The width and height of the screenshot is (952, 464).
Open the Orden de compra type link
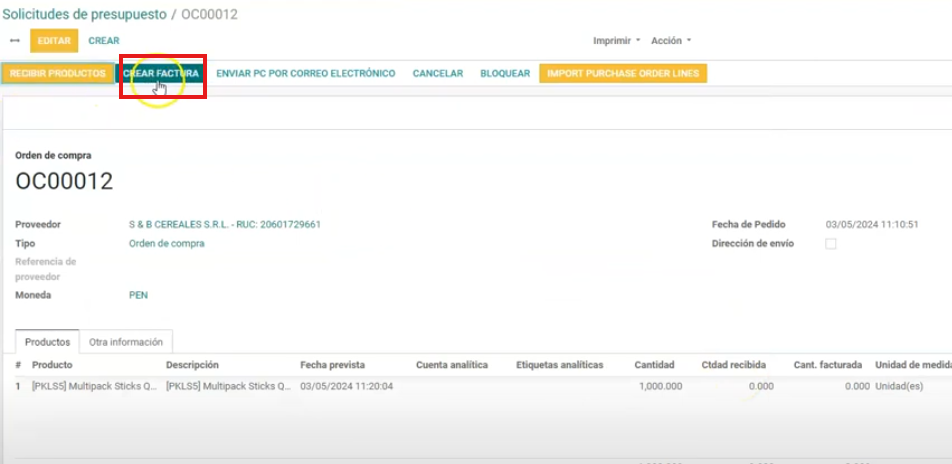[x=166, y=244]
